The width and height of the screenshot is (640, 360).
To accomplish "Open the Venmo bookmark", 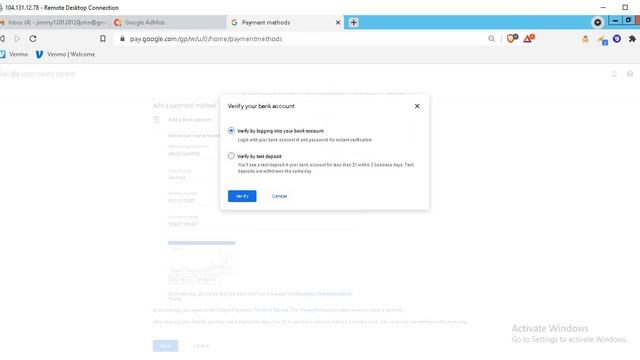I will pos(14,54).
